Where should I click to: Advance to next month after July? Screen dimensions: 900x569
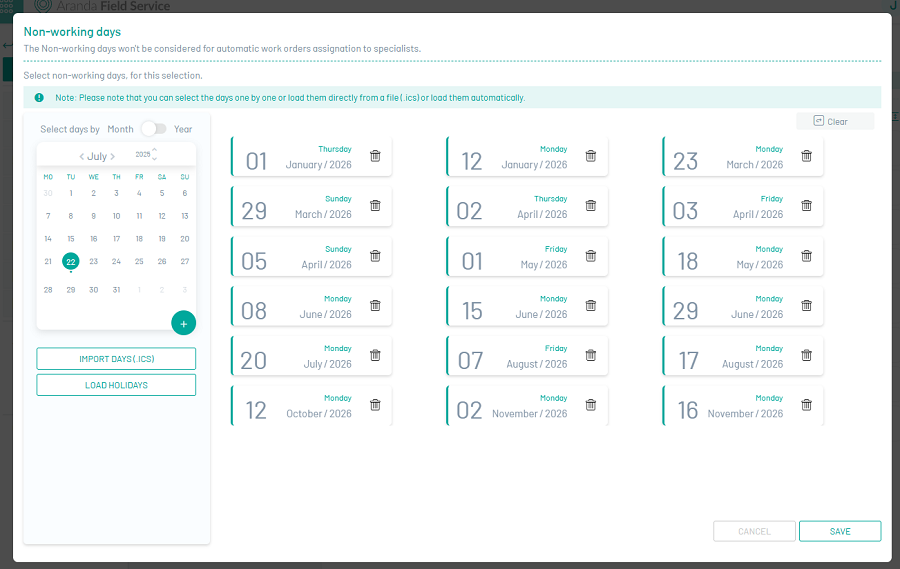(113, 157)
